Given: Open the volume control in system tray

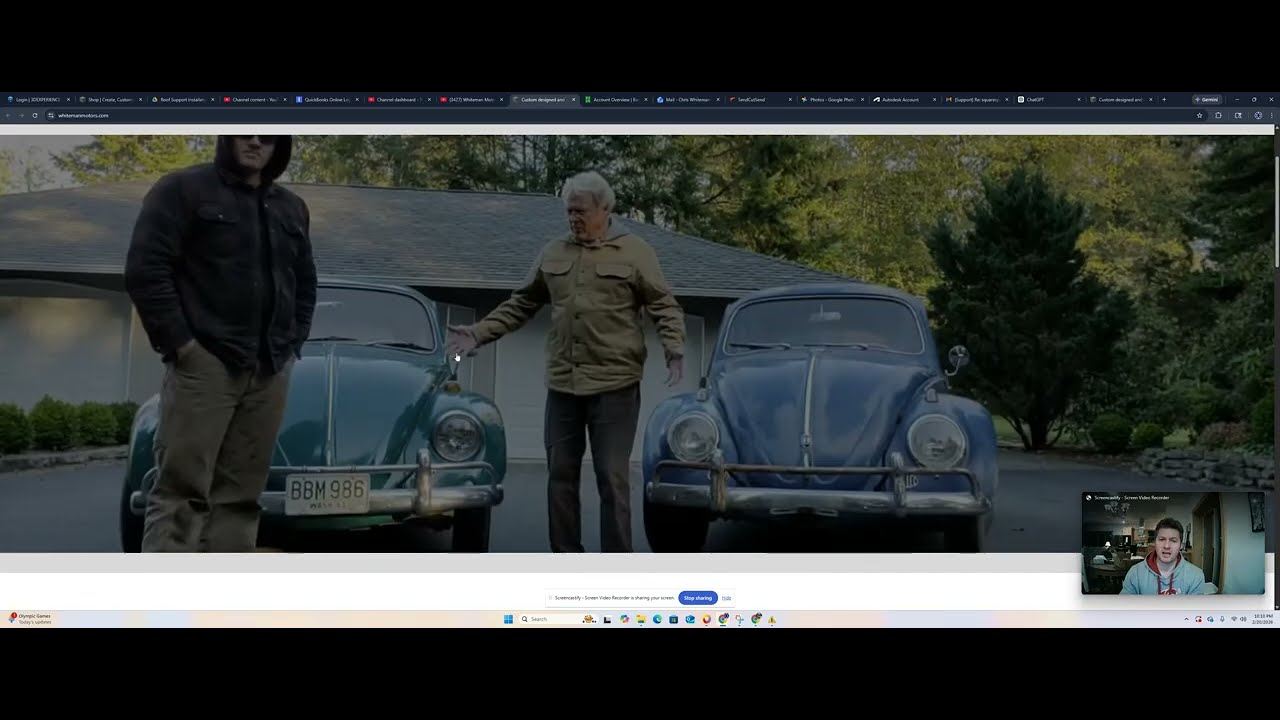Looking at the screenshot, I should click(x=1243, y=619).
